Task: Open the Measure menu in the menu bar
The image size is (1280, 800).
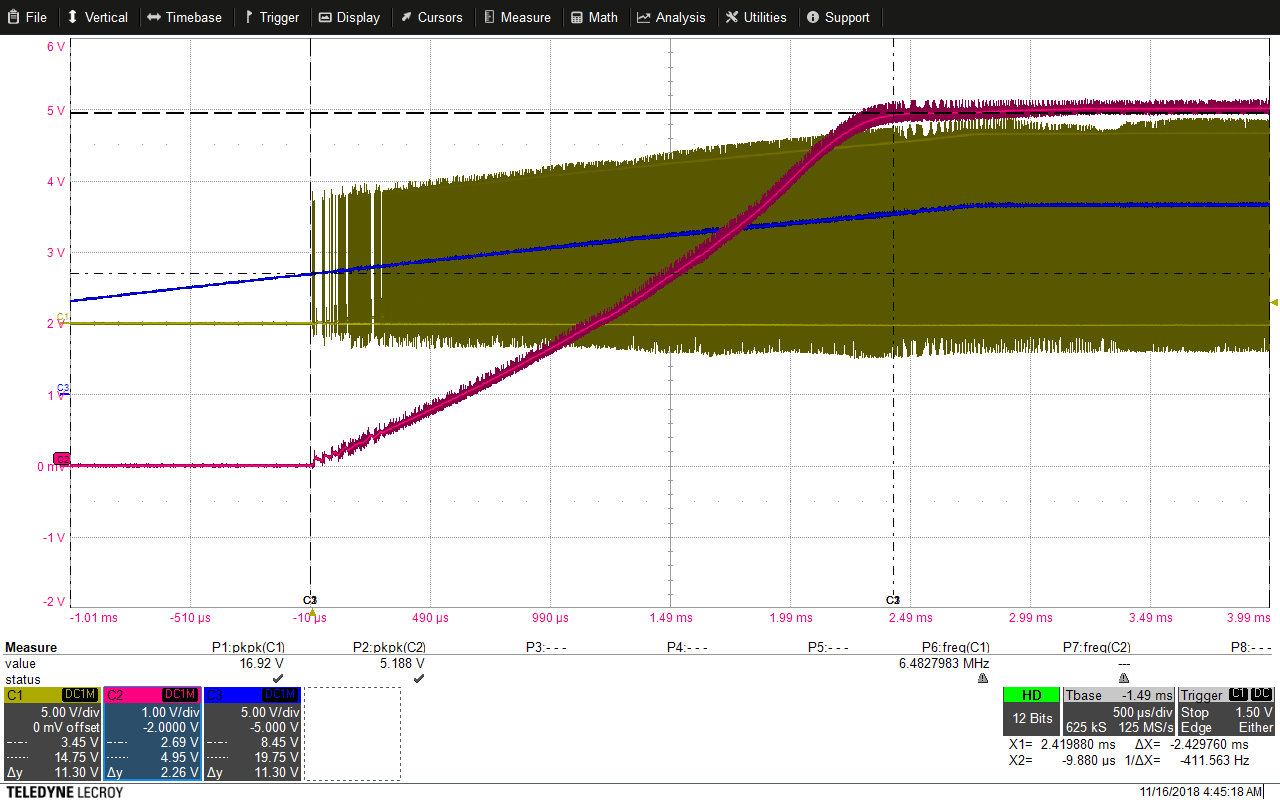Action: 516,17
